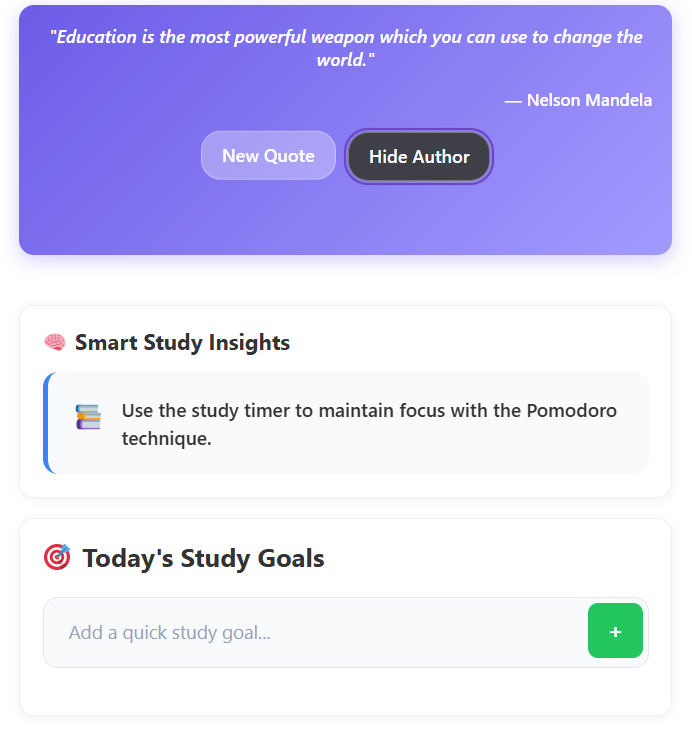Click the word "technique." in the tip
Viewport: 692px width, 734px height.
(167, 439)
